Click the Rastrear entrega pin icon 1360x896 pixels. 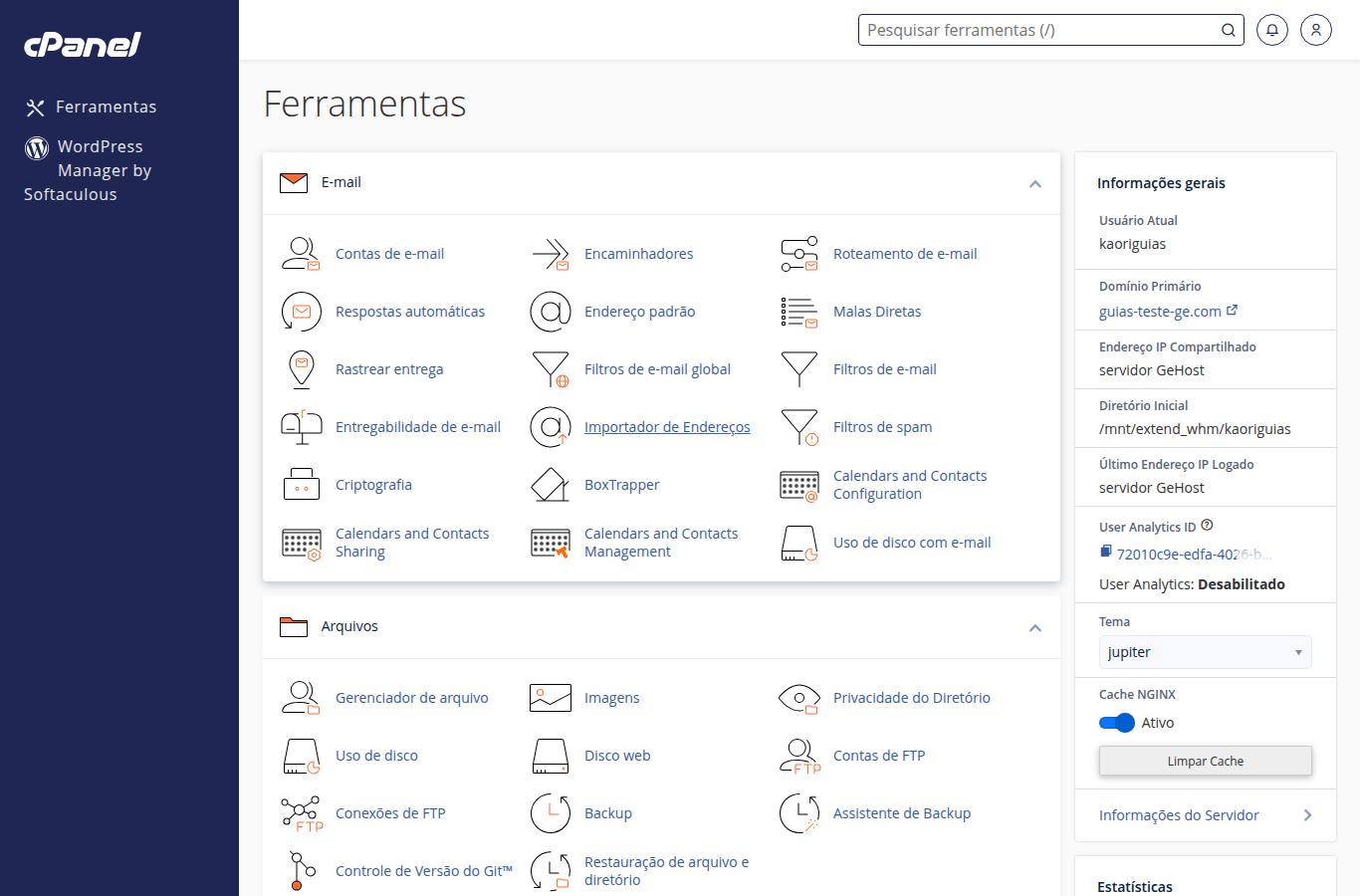(x=301, y=369)
